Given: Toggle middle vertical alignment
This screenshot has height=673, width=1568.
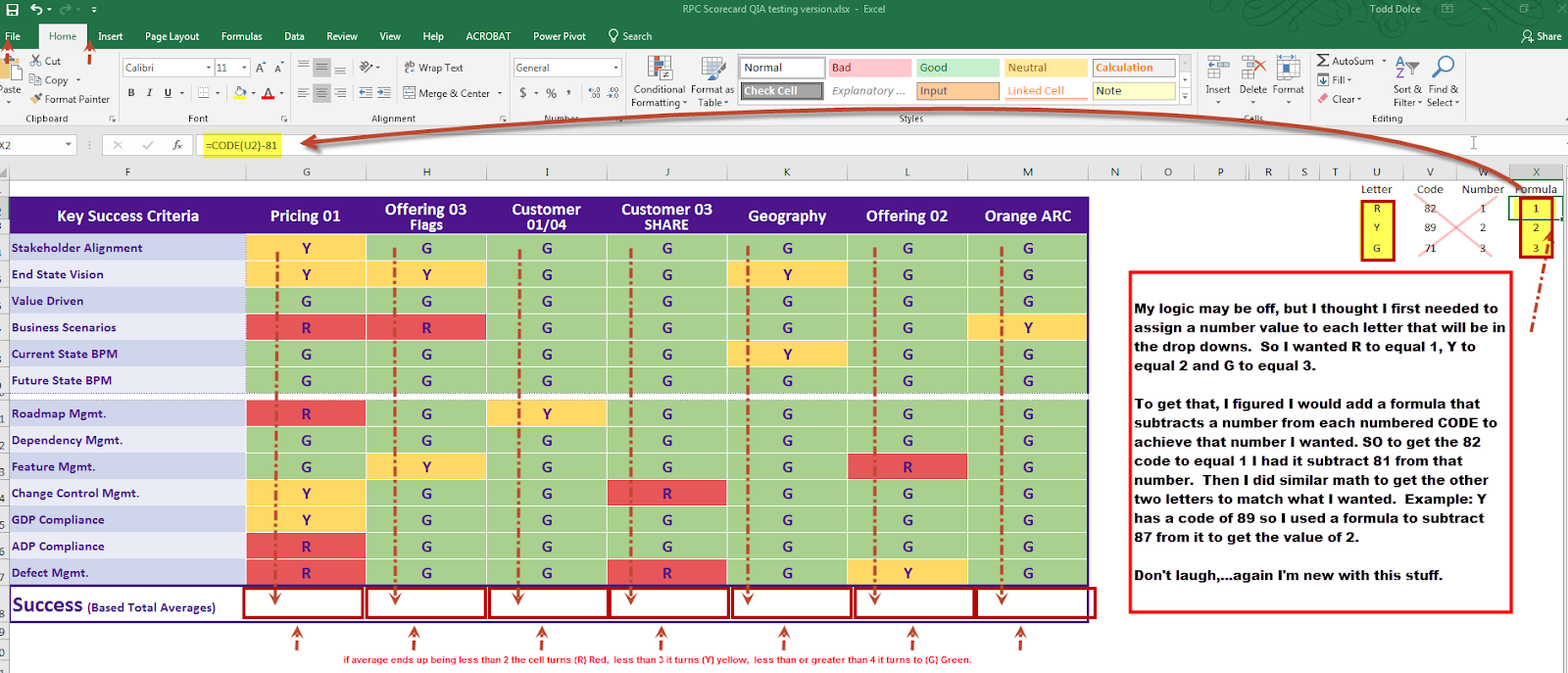Looking at the screenshot, I should coord(321,68).
